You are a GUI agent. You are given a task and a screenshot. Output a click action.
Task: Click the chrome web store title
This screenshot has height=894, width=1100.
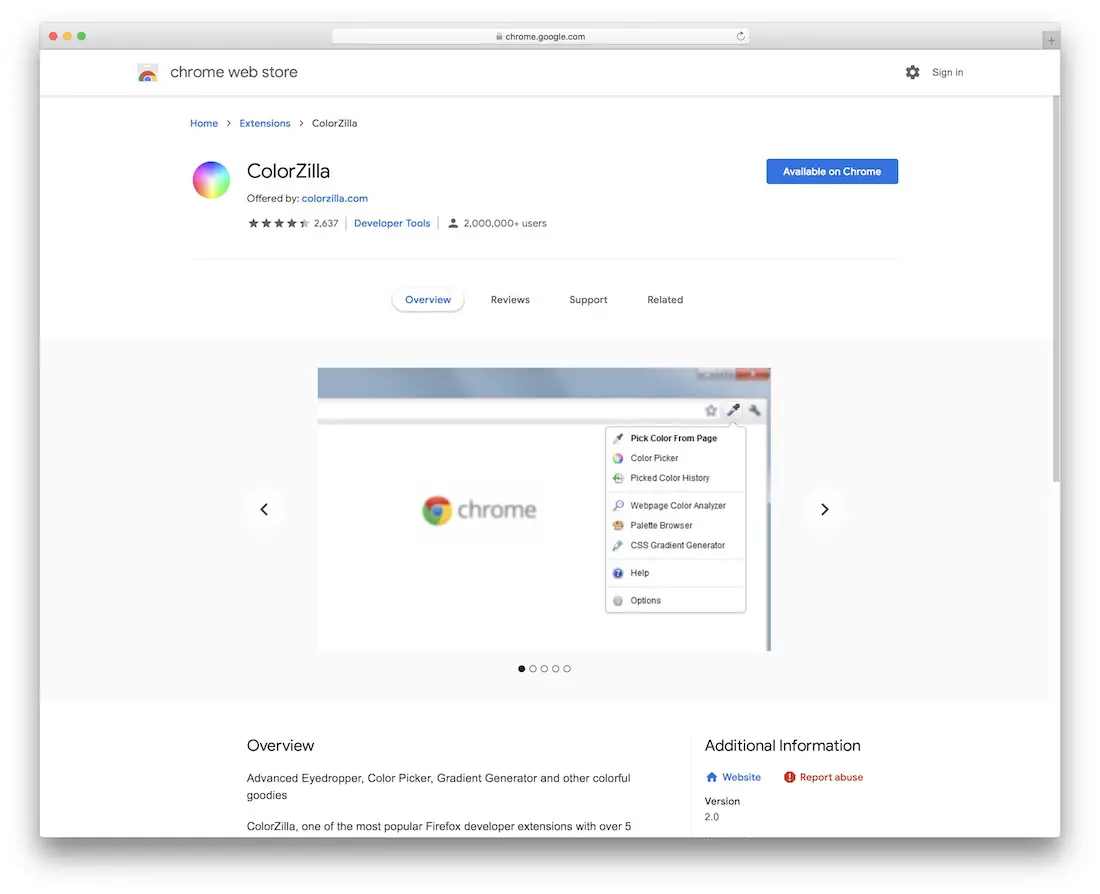point(234,72)
